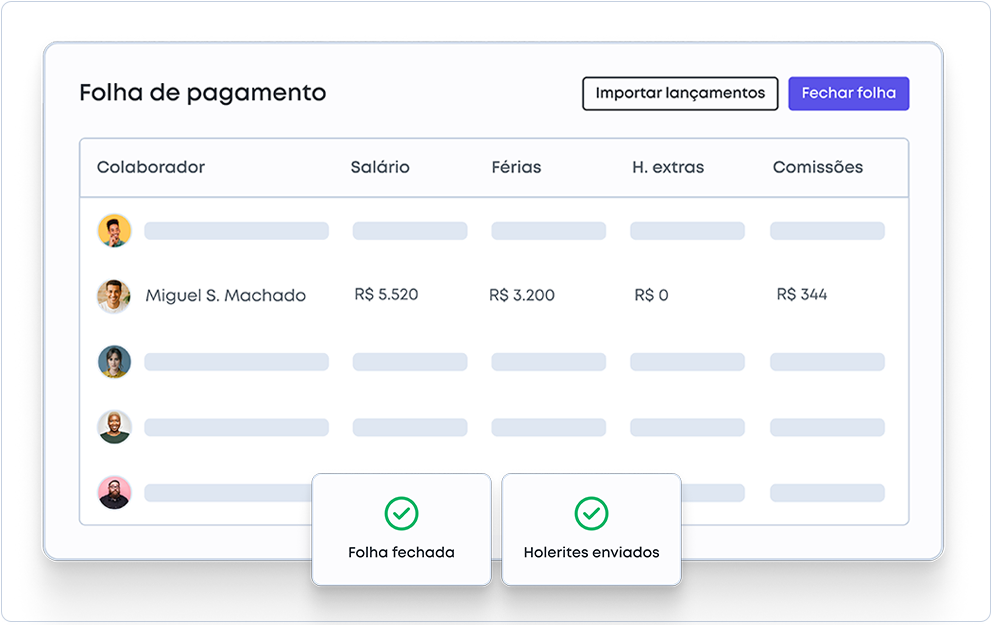
Task: Click the R$ 3.200 vacation value
Action: pyautogui.click(x=522, y=296)
